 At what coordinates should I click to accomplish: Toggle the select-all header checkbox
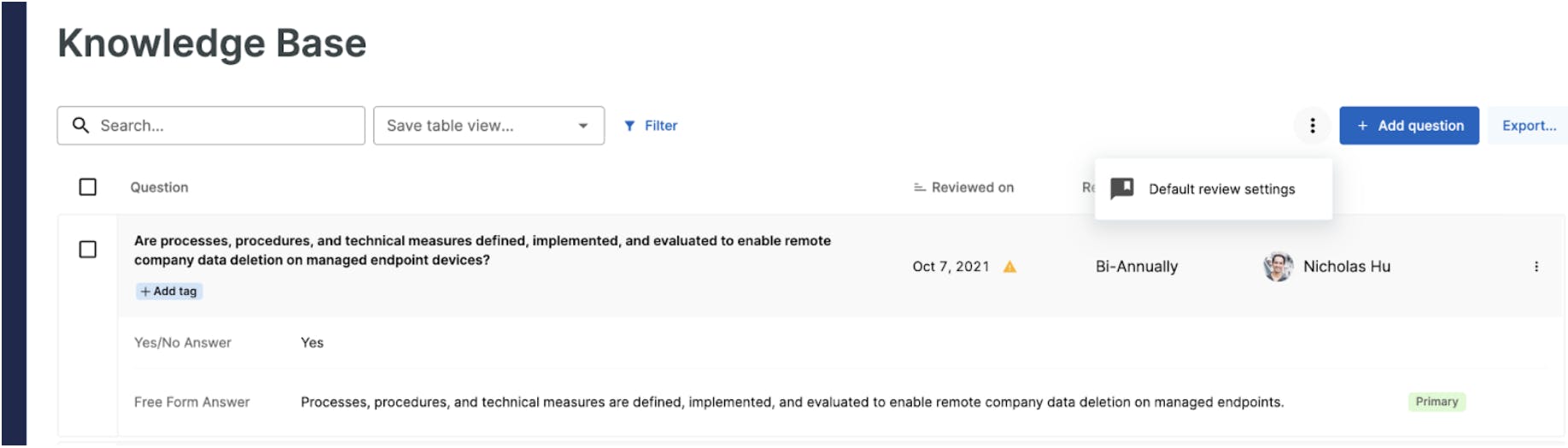click(x=88, y=186)
